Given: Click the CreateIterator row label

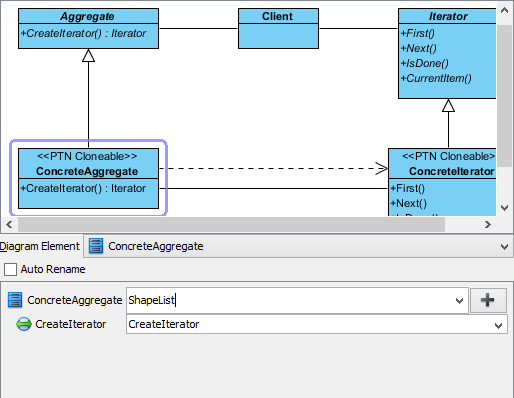Looking at the screenshot, I should (x=71, y=324).
